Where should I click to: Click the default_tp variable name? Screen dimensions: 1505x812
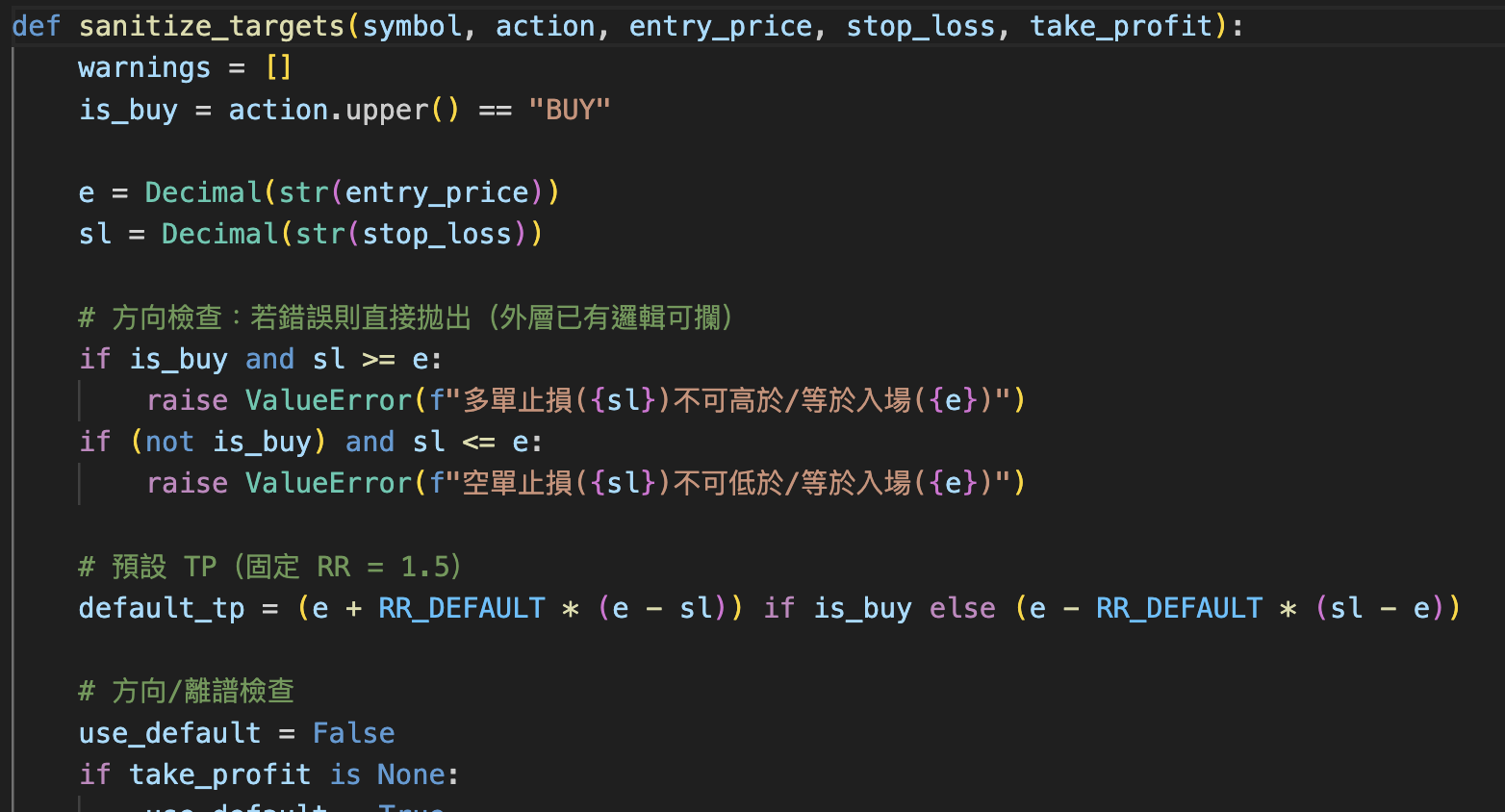[161, 608]
